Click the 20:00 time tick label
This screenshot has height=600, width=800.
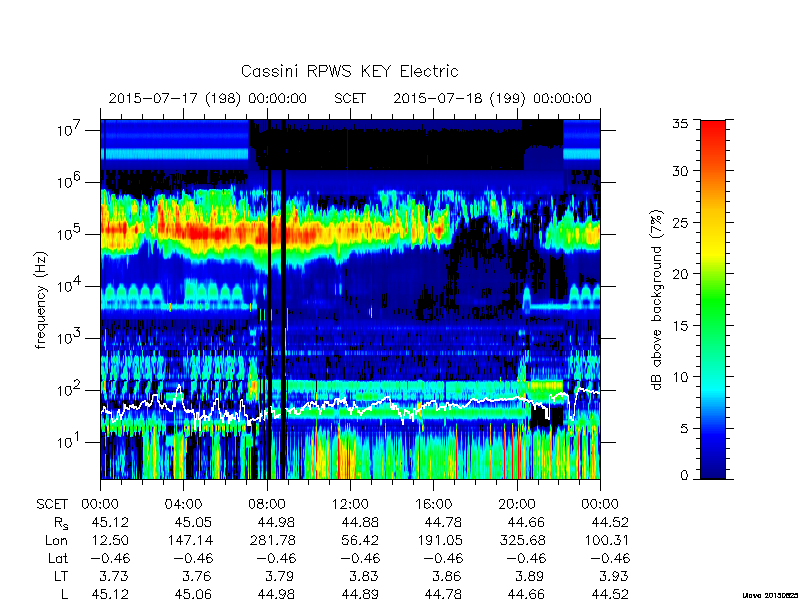coord(517,505)
